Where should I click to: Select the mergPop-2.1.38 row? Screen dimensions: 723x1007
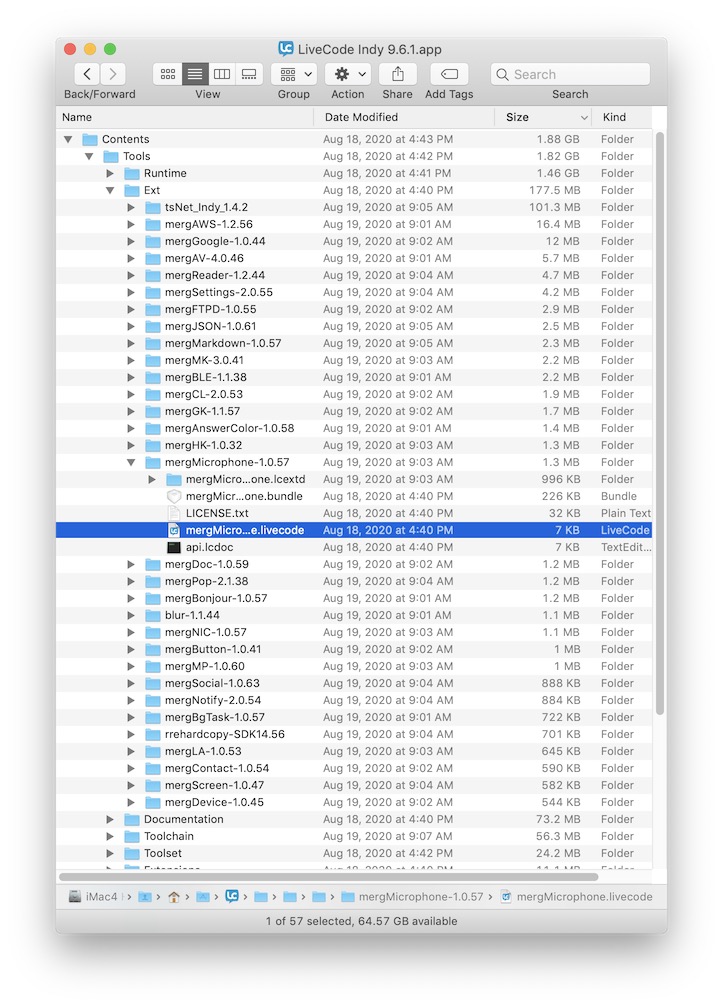pyautogui.click(x=354, y=581)
